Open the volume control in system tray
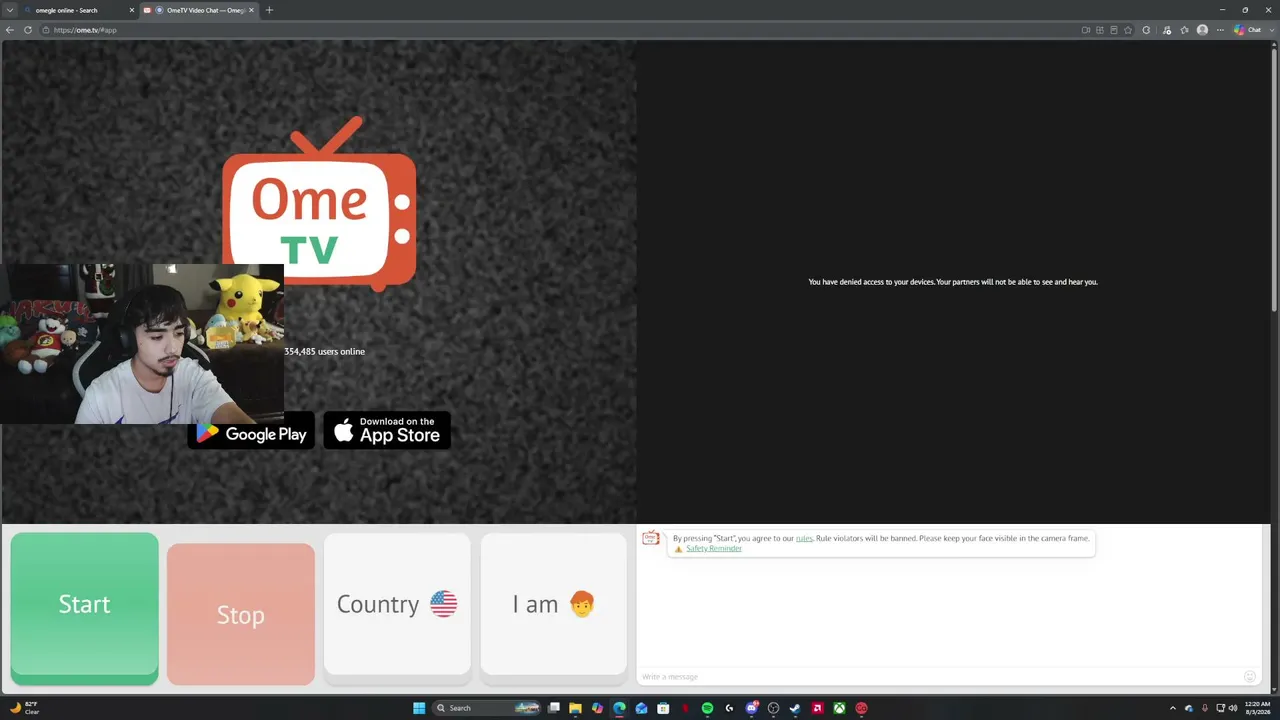Viewport: 1280px width, 720px height. [1232, 708]
